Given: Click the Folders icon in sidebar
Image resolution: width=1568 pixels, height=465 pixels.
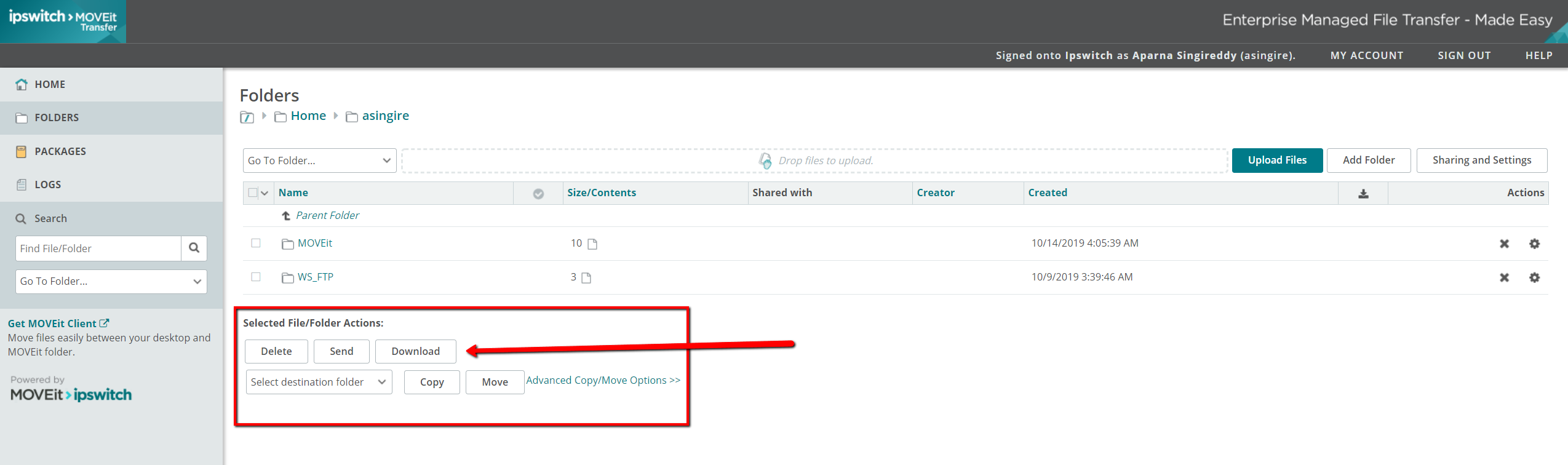Looking at the screenshot, I should [x=22, y=117].
